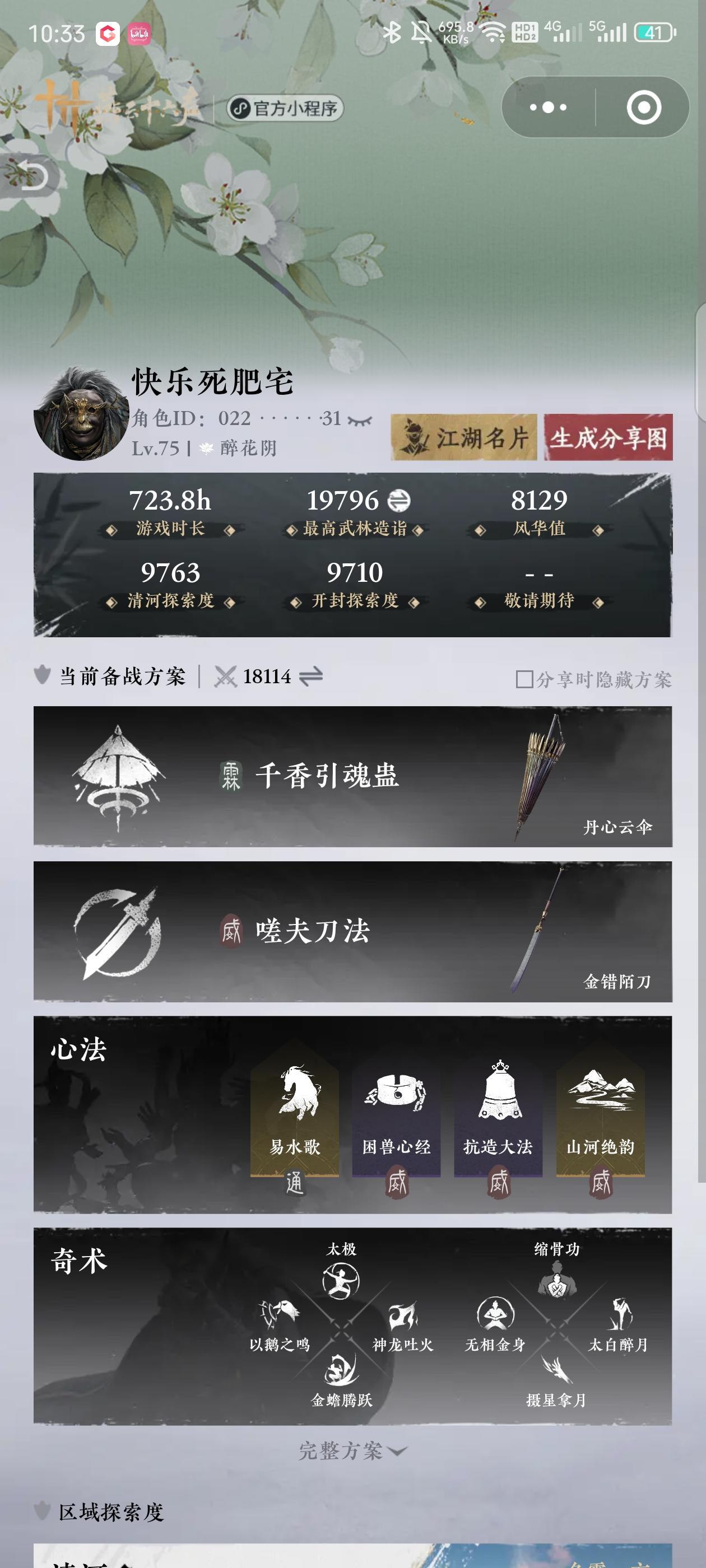This screenshot has height=1568, width=706.
Task: Tap the character avatar portrait
Action: click(81, 413)
